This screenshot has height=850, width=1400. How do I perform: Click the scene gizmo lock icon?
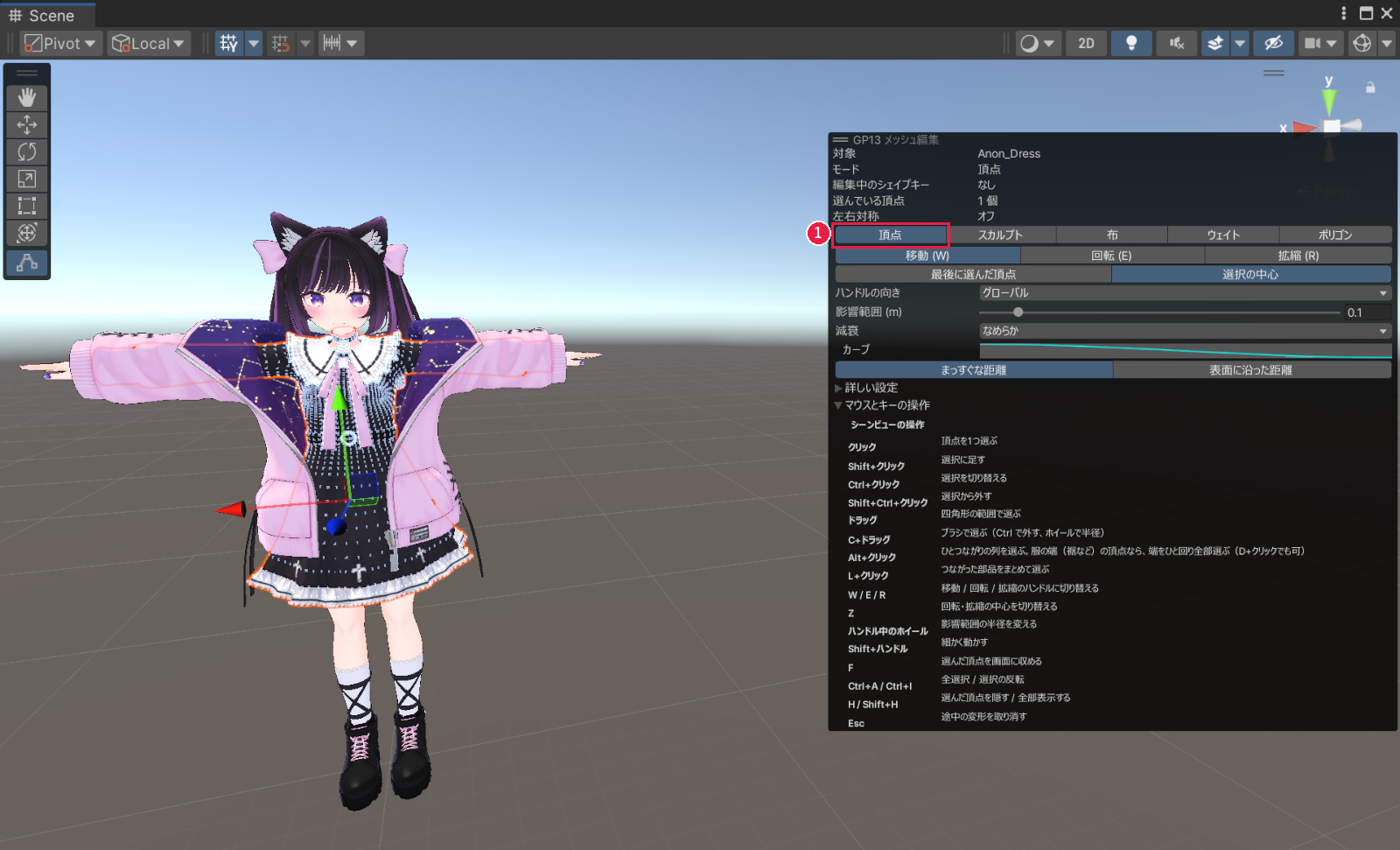(1370, 88)
